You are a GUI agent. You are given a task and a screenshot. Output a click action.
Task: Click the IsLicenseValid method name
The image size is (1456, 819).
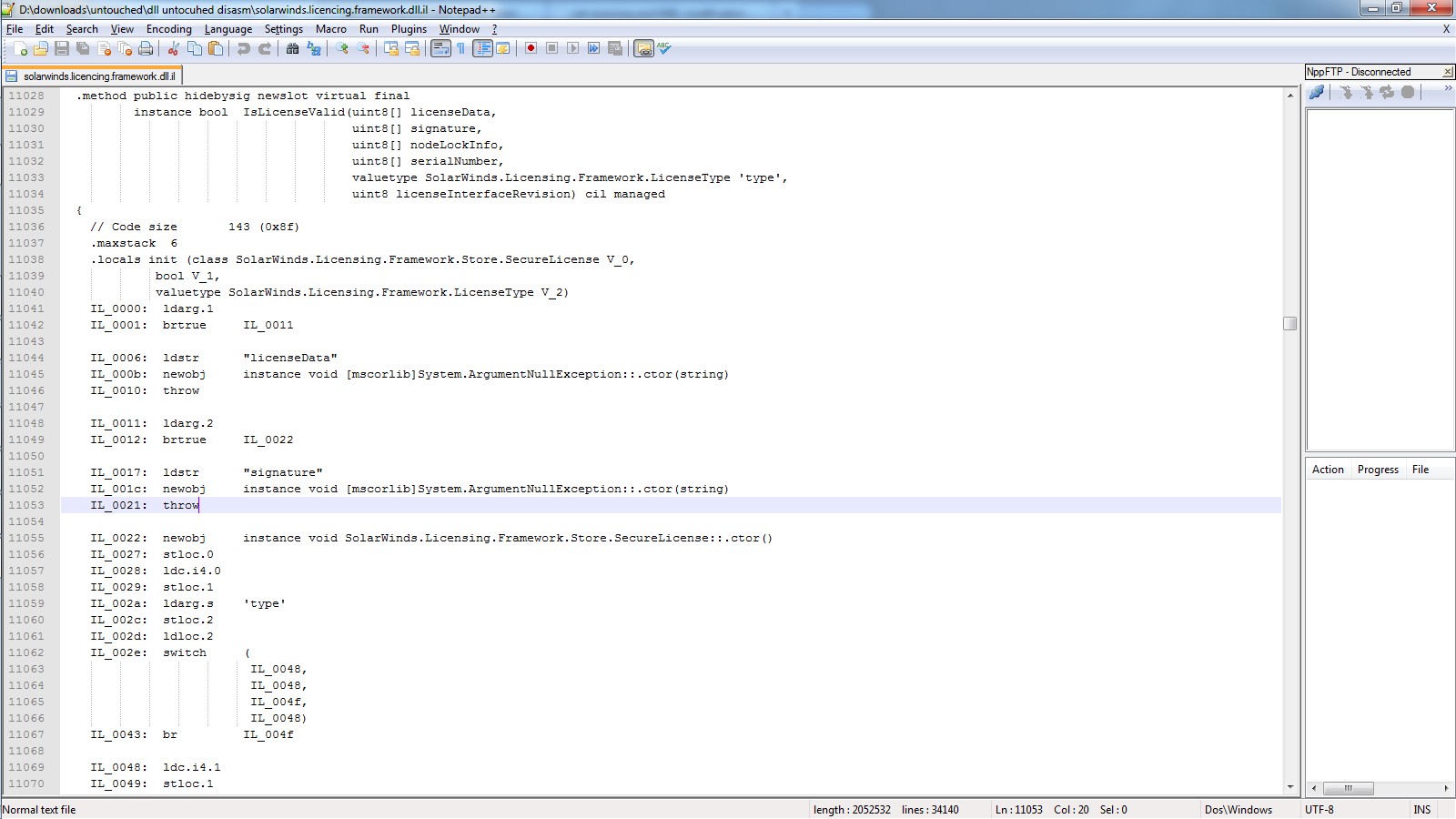(x=294, y=112)
